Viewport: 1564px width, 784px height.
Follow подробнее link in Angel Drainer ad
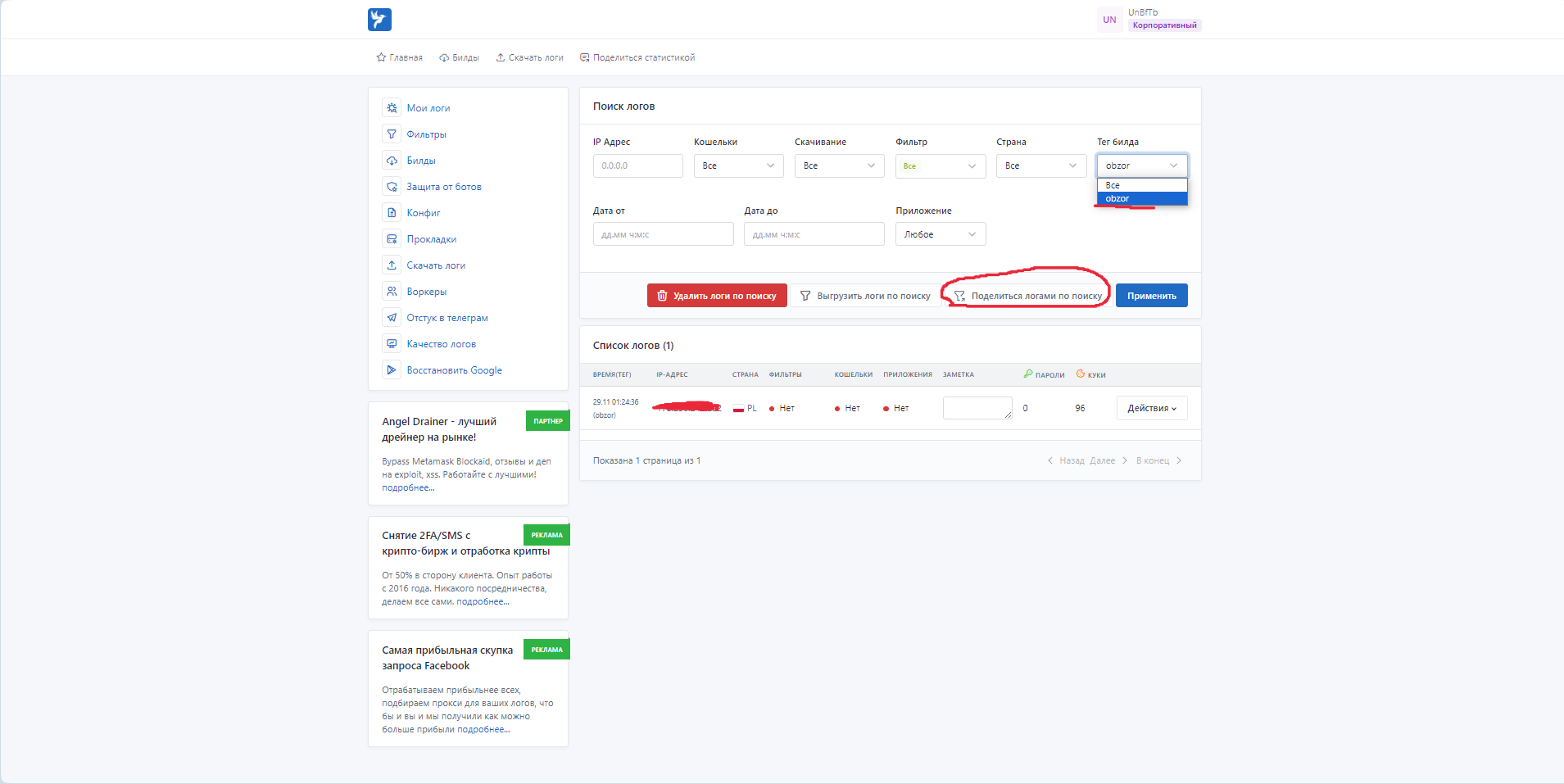[x=408, y=487]
